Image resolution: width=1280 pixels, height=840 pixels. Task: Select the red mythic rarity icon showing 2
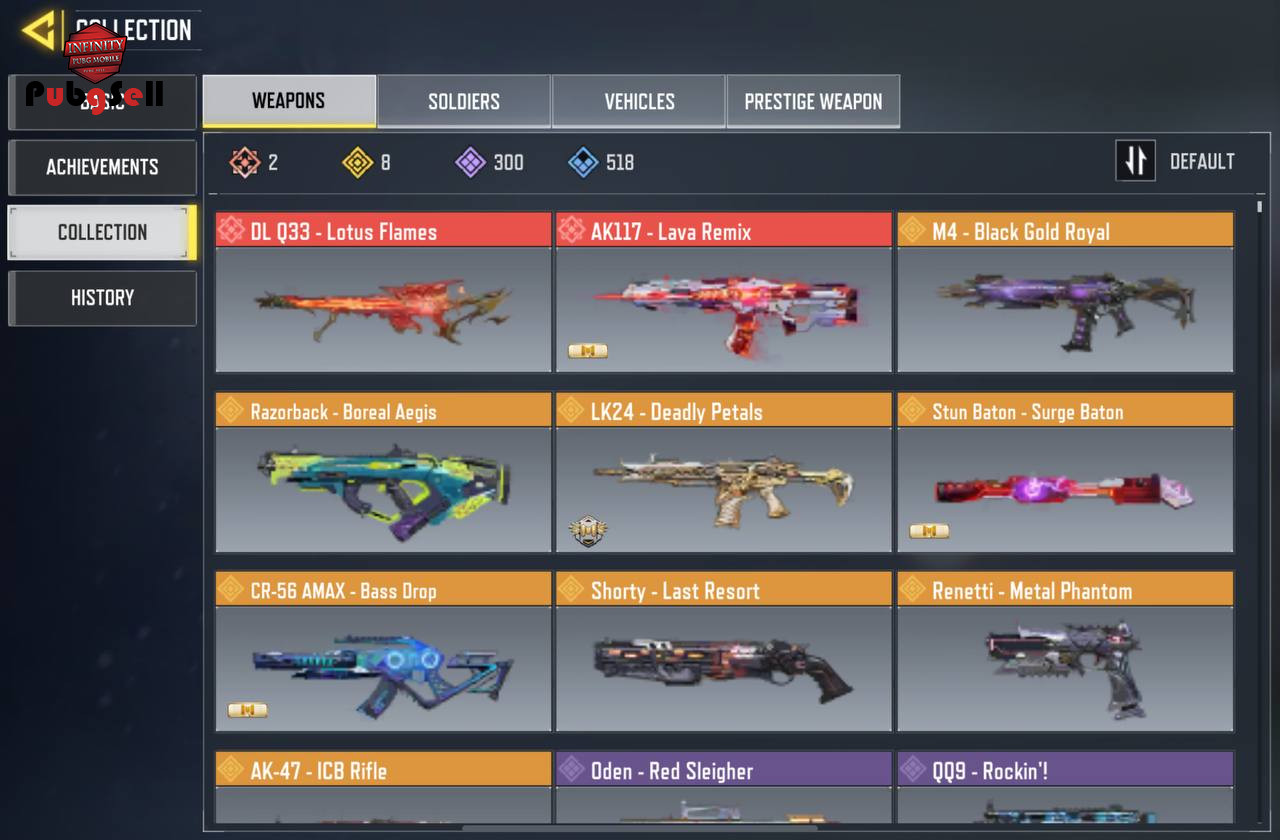(x=245, y=162)
